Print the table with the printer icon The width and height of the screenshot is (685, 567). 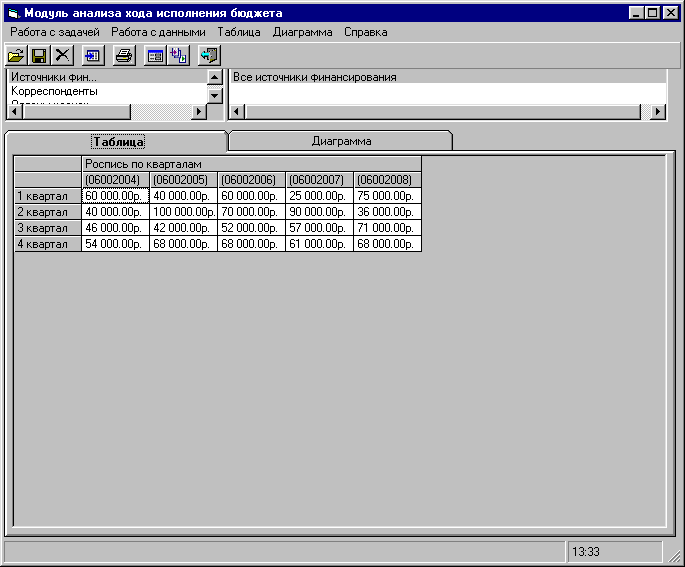pyautogui.click(x=124, y=55)
